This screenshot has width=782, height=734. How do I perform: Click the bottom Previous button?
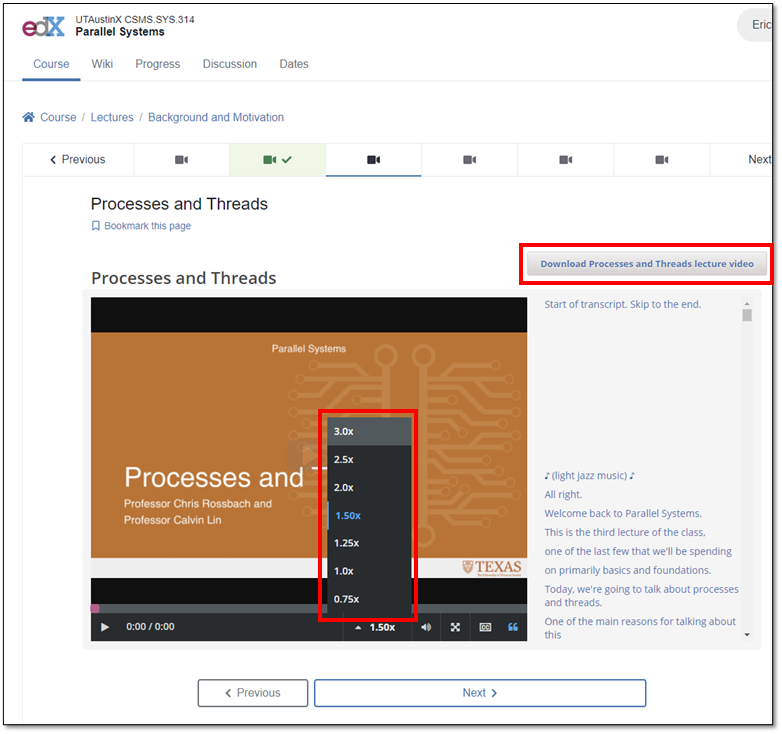tap(253, 693)
